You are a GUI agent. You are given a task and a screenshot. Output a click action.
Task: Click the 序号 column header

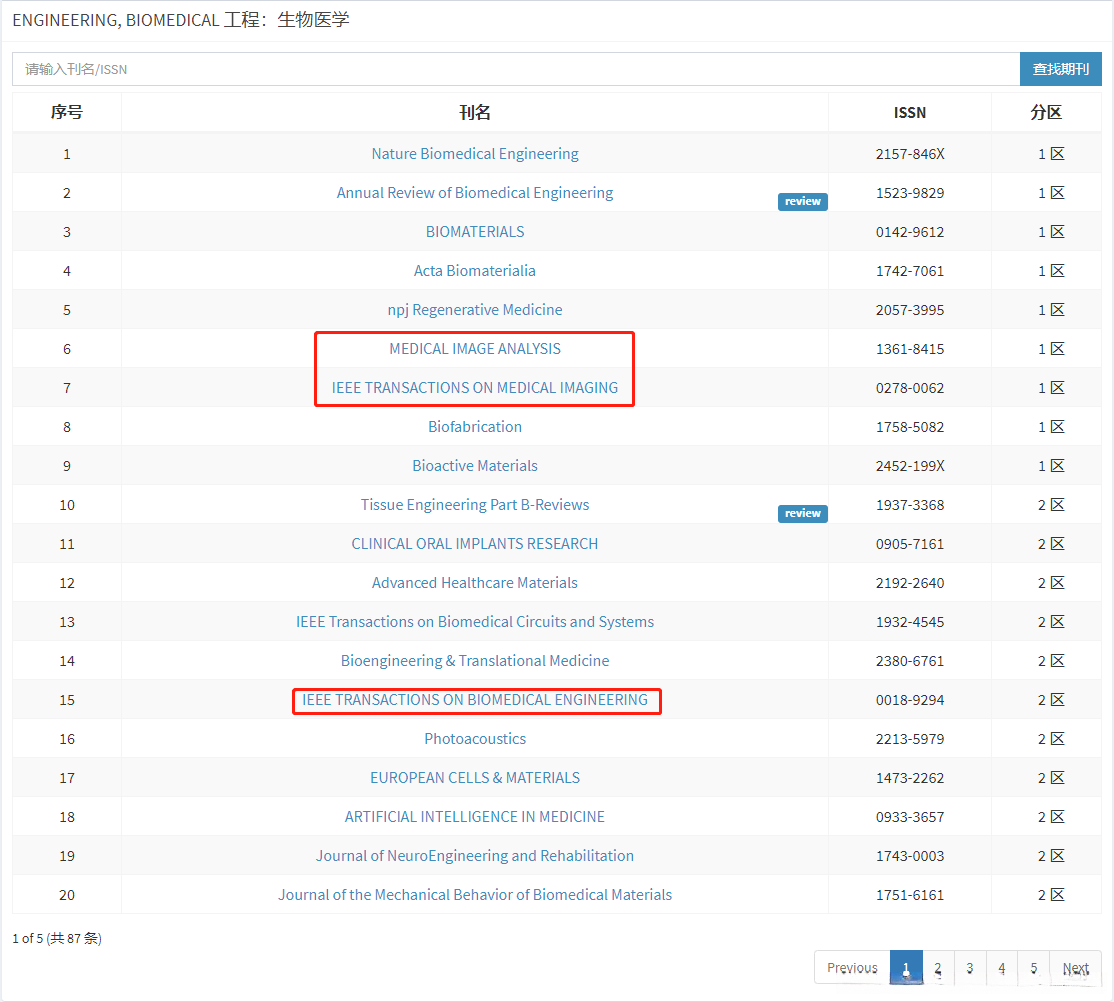pos(67,112)
